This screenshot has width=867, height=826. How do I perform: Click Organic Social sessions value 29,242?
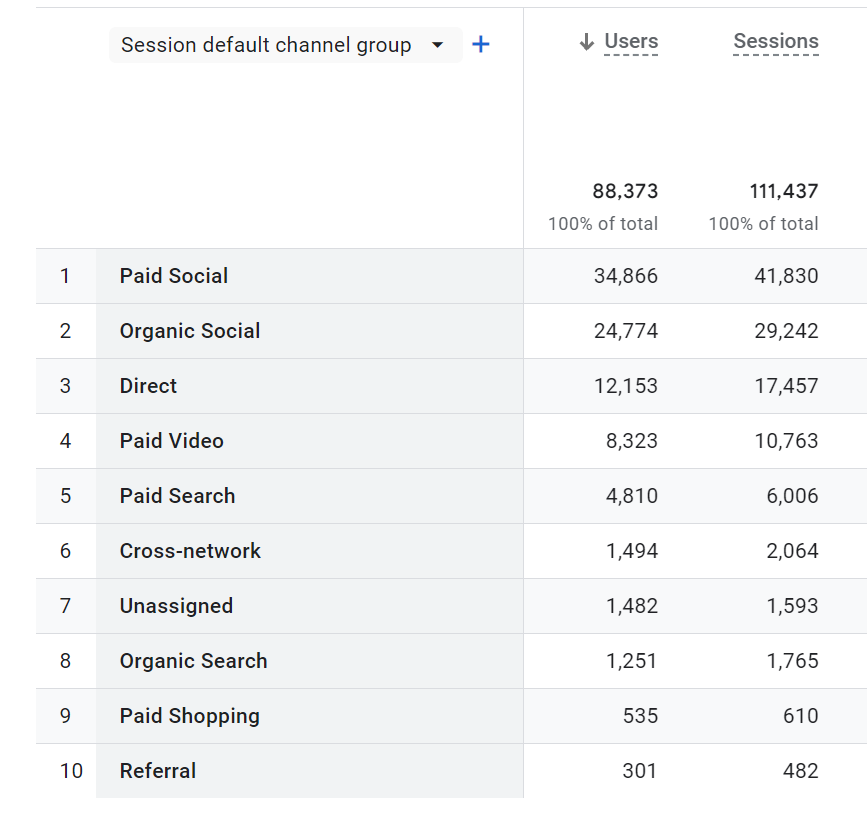click(x=786, y=331)
